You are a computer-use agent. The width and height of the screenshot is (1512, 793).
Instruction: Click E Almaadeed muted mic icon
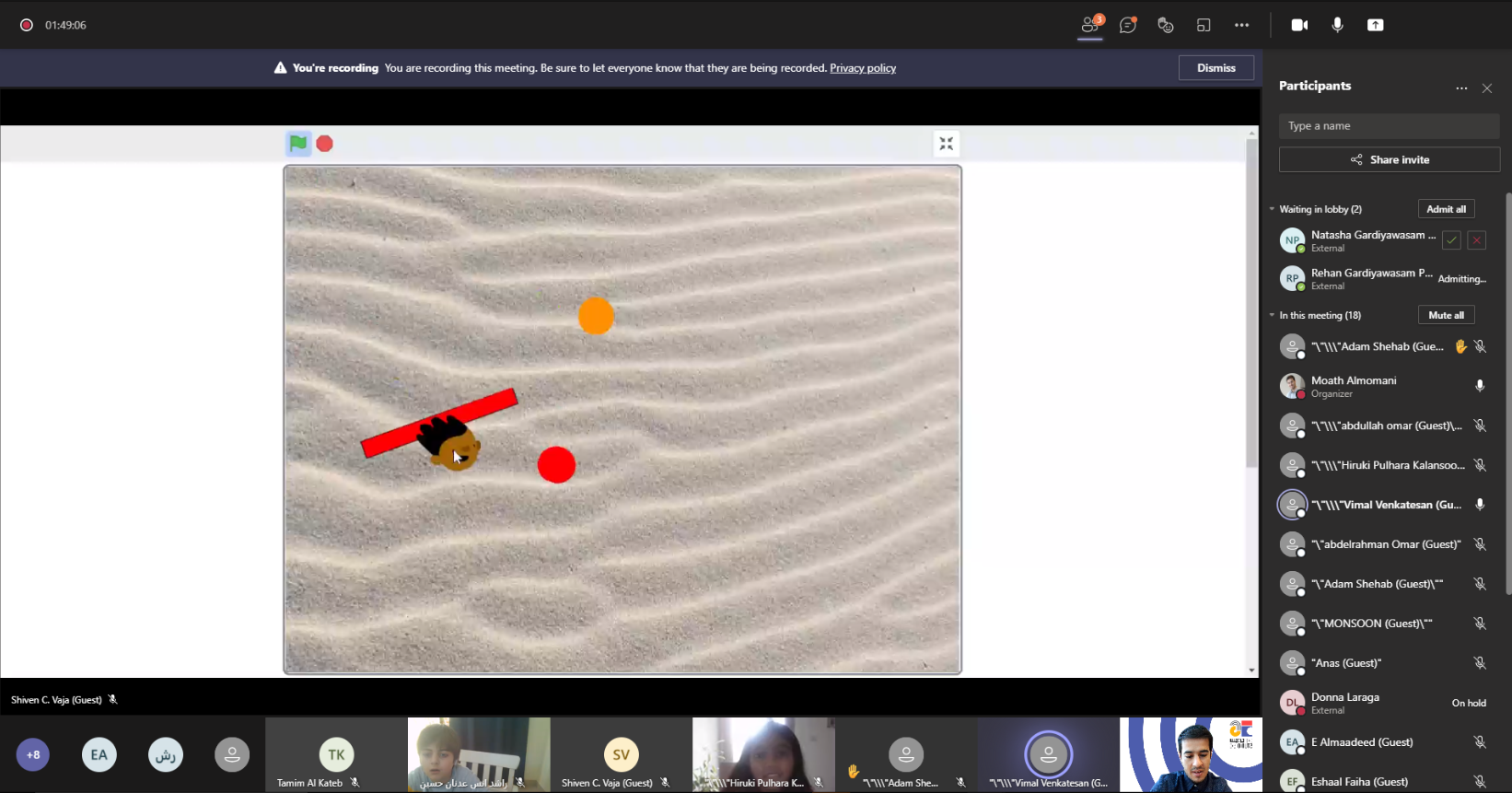point(1480,742)
